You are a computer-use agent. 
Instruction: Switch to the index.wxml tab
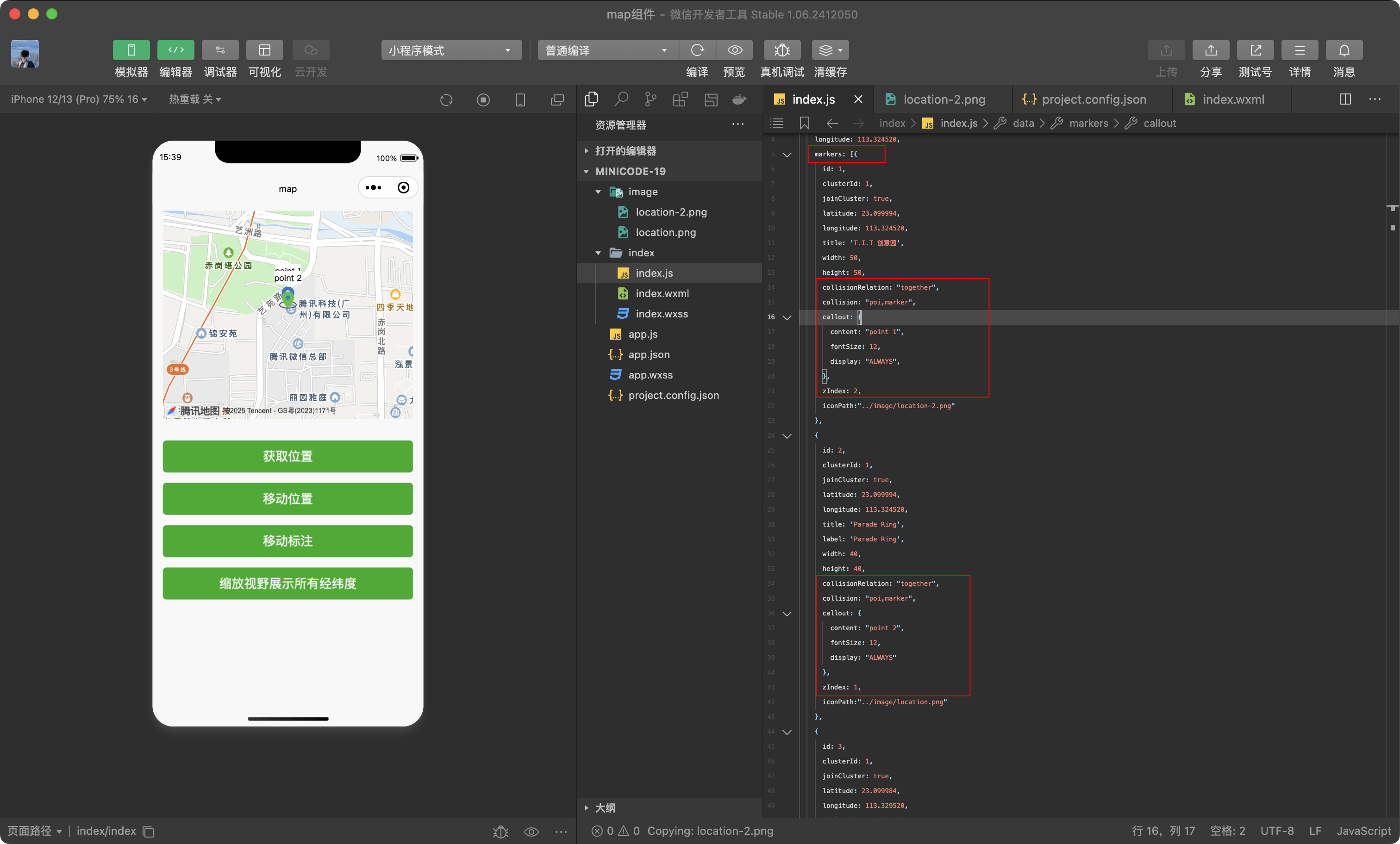(x=1233, y=99)
